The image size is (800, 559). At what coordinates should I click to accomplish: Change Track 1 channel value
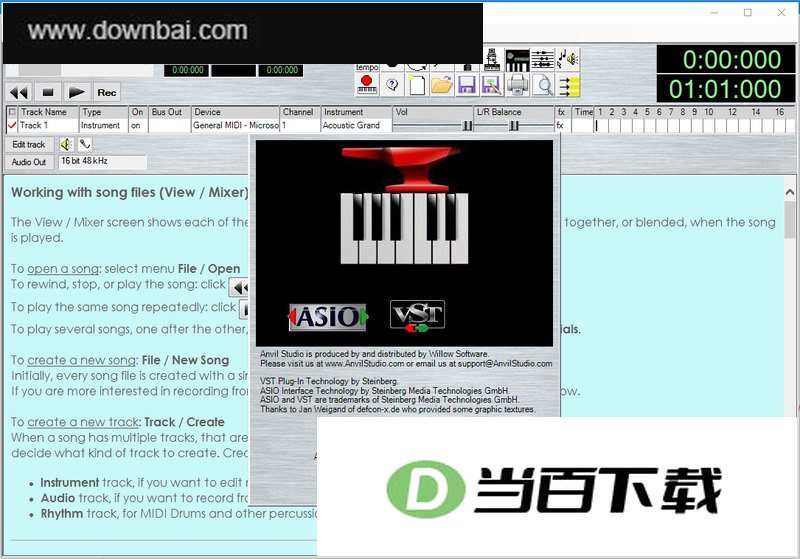coord(300,125)
